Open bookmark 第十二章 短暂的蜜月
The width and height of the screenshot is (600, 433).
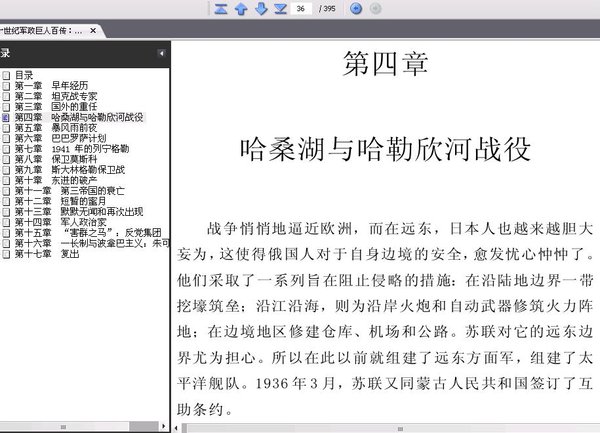pos(60,201)
